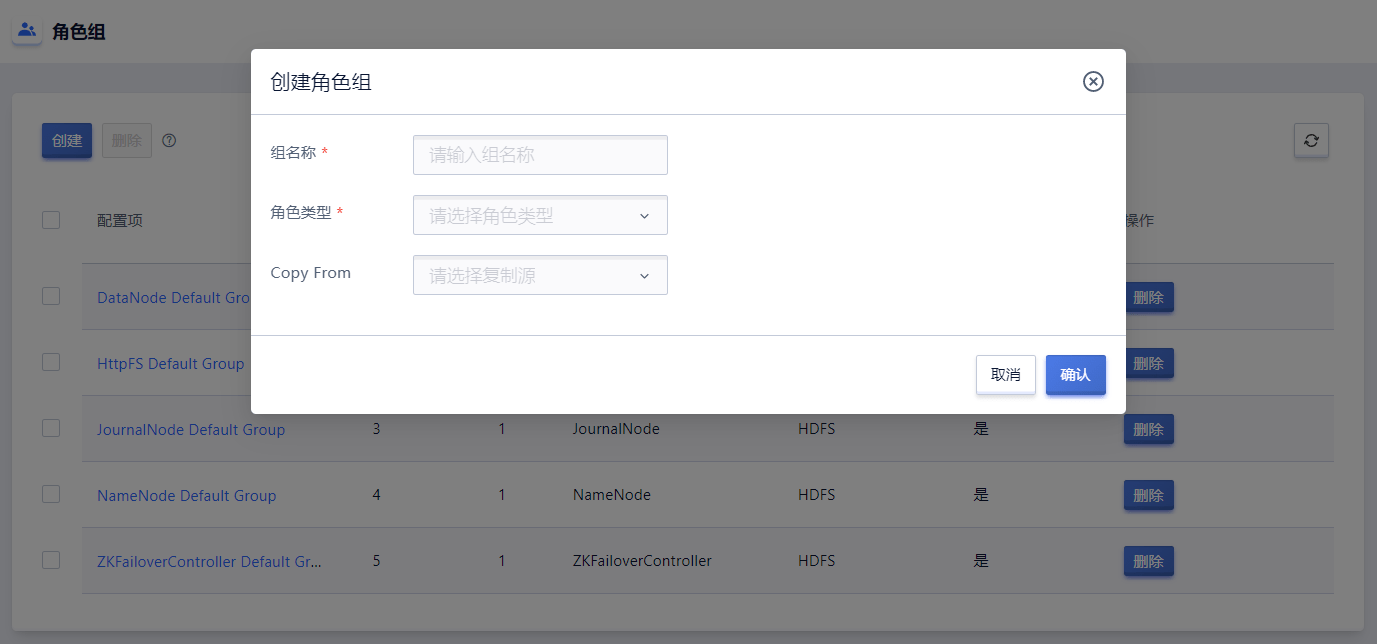Click the ZKFailoverController role type cell
The height and width of the screenshot is (644, 1377).
coord(642,561)
